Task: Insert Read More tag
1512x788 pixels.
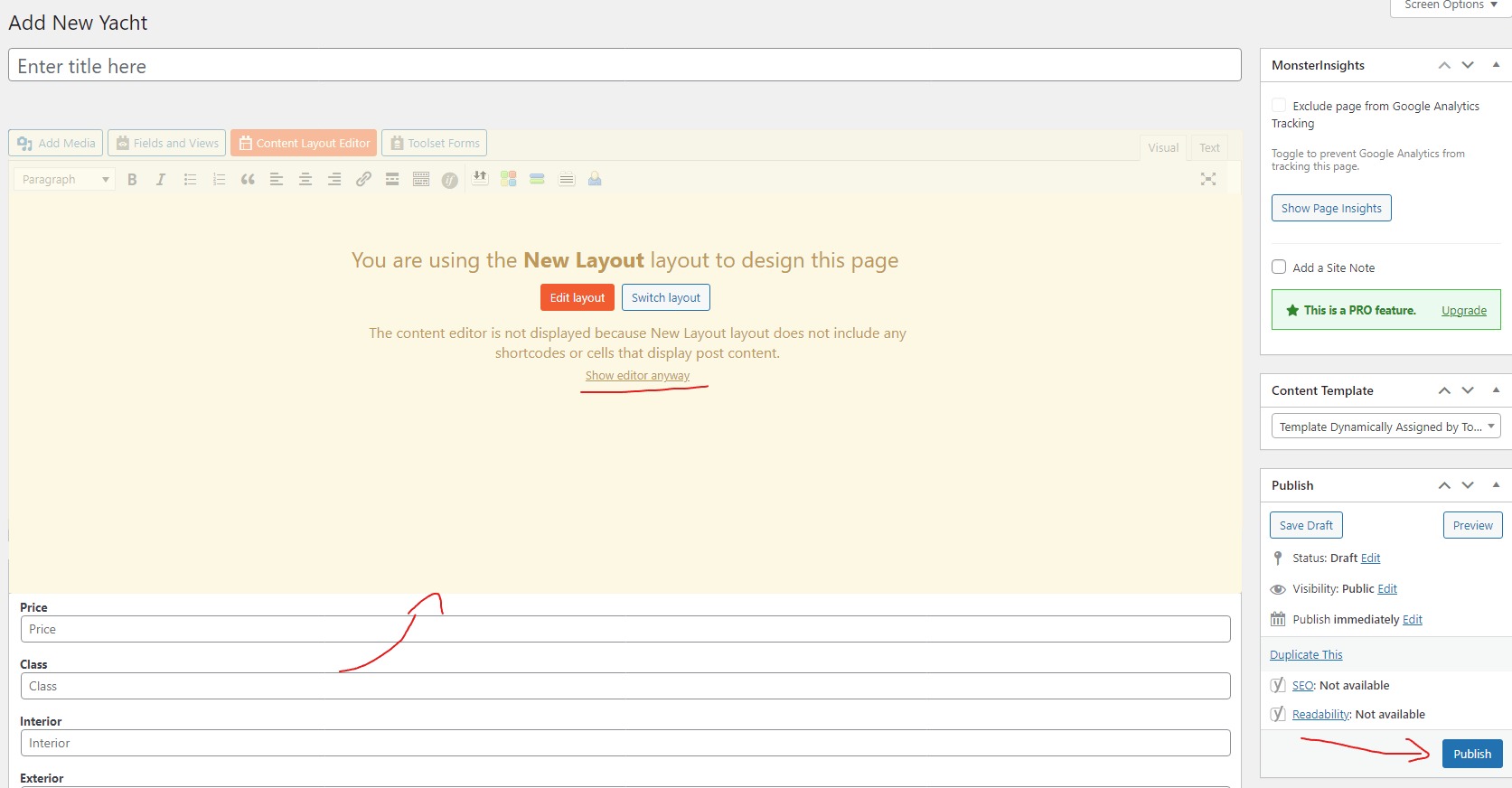Action: coord(392,179)
